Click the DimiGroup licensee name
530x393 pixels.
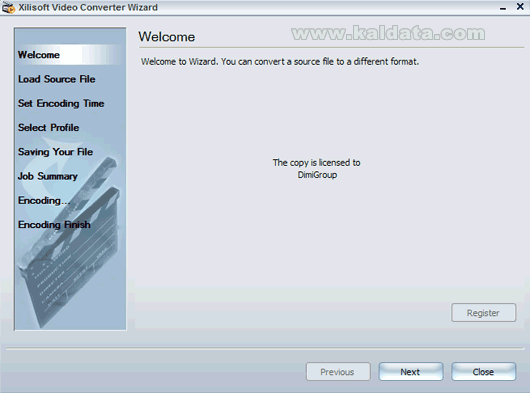point(317,175)
